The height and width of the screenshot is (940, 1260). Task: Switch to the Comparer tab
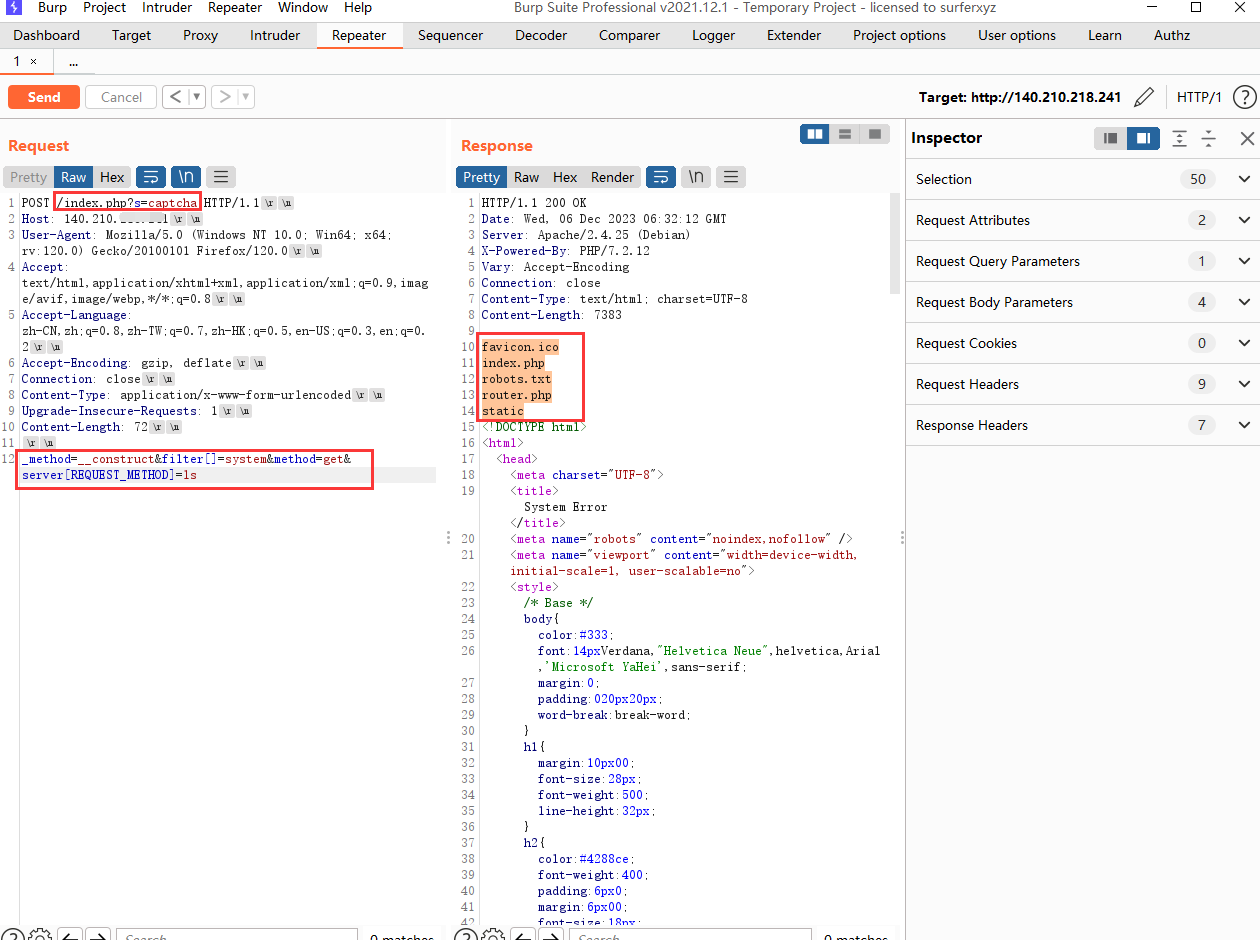pyautogui.click(x=629, y=35)
